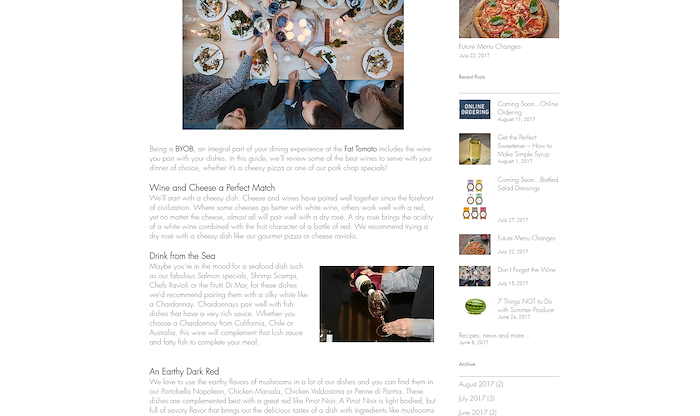The image size is (700, 416).
Task: Open the simple syrup bottle thumbnail
Action: point(475,149)
